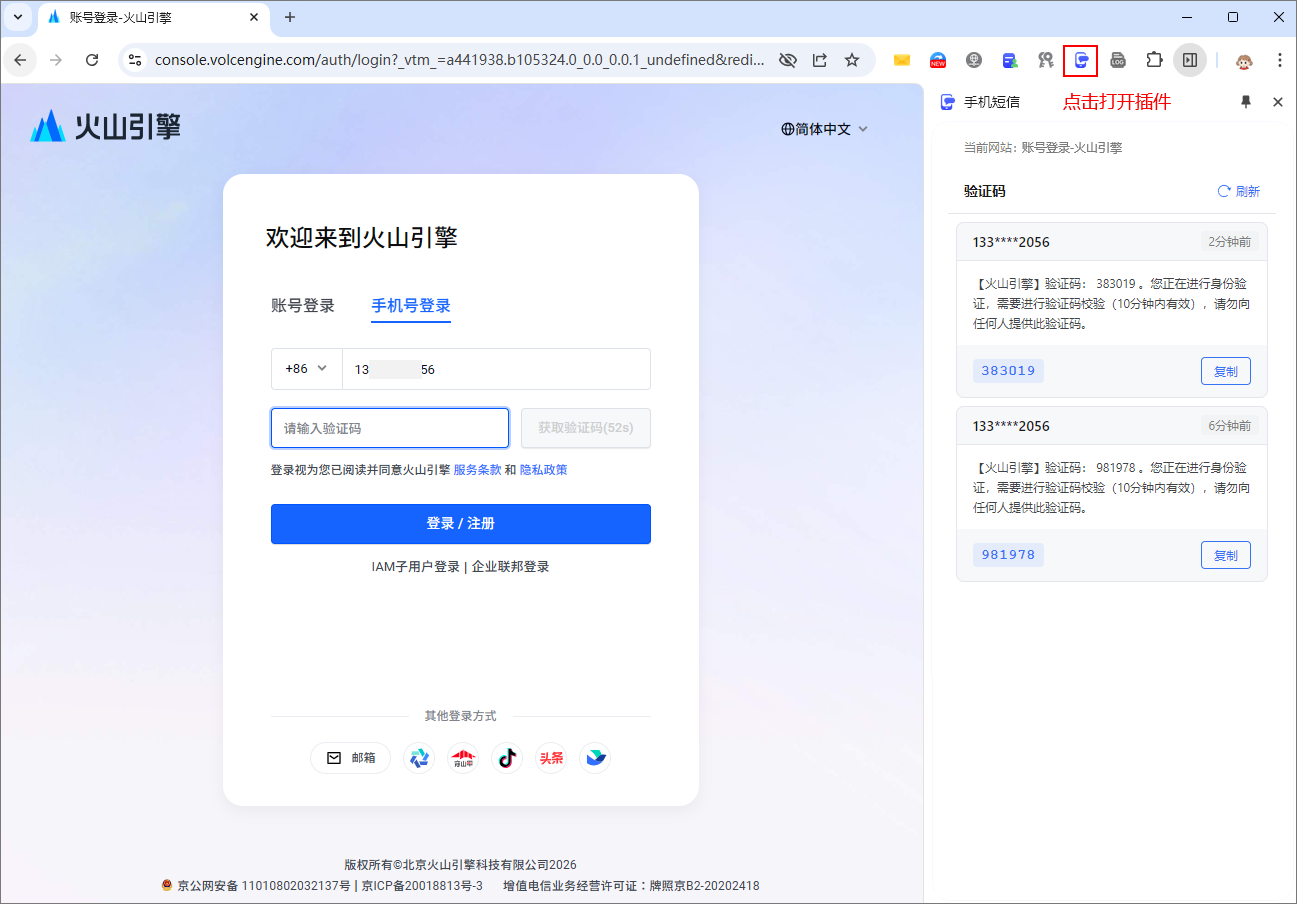Open the Extensions puzzle piece menu

coord(1154,60)
